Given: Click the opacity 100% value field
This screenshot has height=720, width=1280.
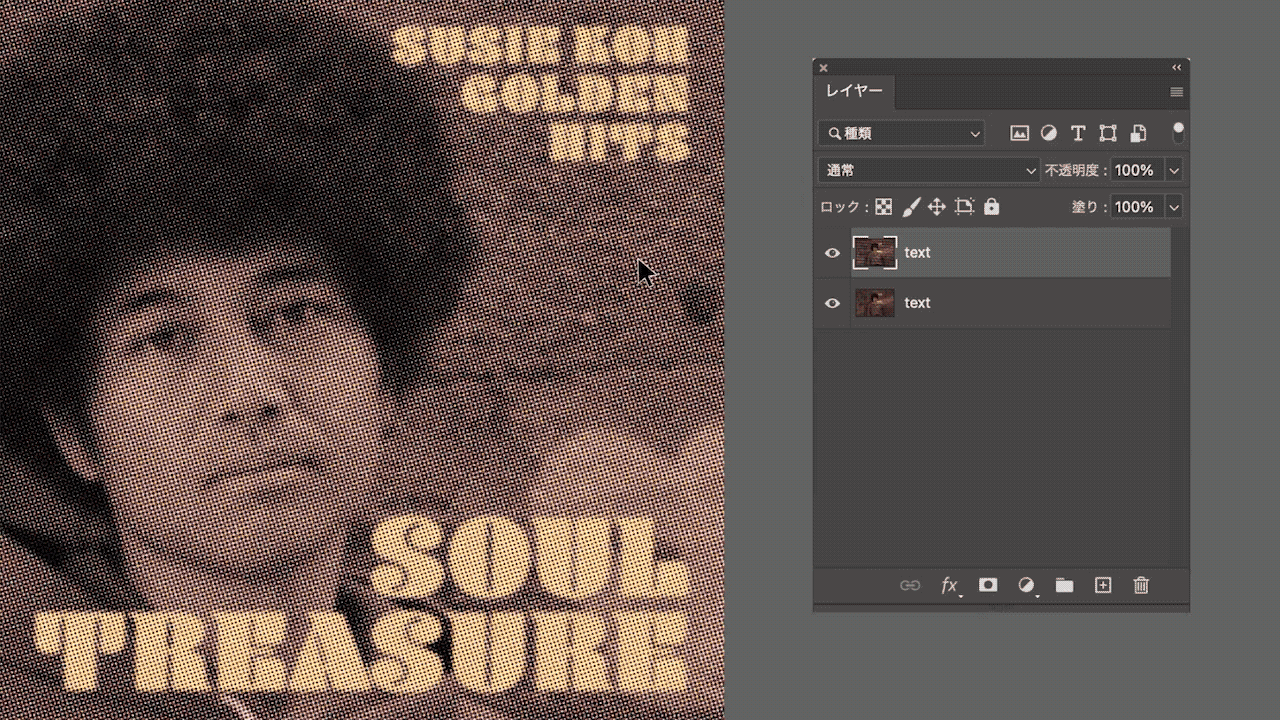Looking at the screenshot, I should click(x=1134, y=171).
